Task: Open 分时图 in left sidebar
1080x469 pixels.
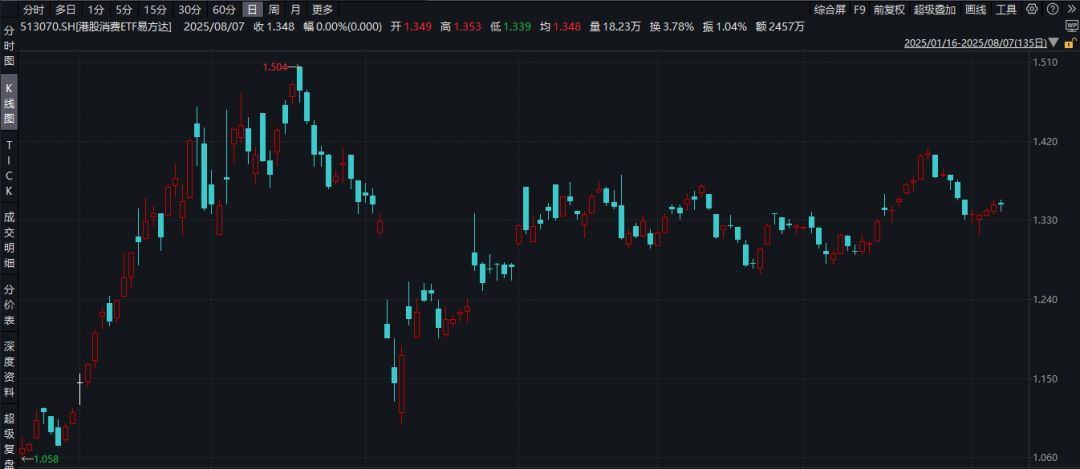Action: pyautogui.click(x=9, y=45)
